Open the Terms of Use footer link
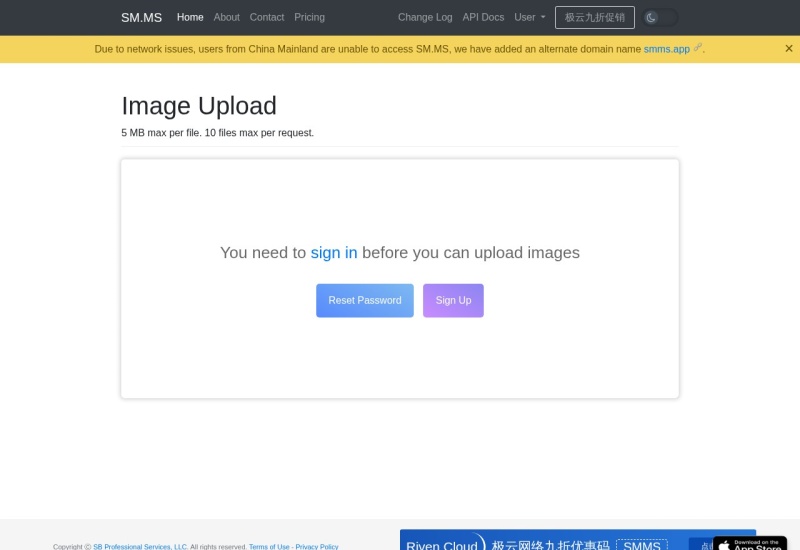Screen dimensions: 800x550 click(x=269, y=546)
